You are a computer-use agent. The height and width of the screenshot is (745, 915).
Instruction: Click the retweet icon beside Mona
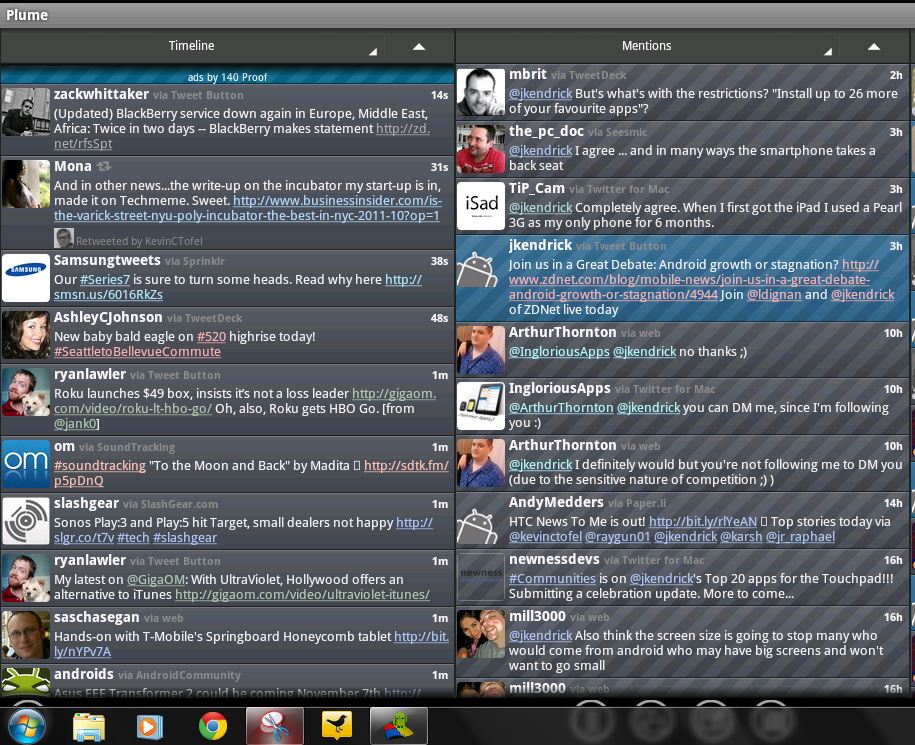pyautogui.click(x=104, y=167)
